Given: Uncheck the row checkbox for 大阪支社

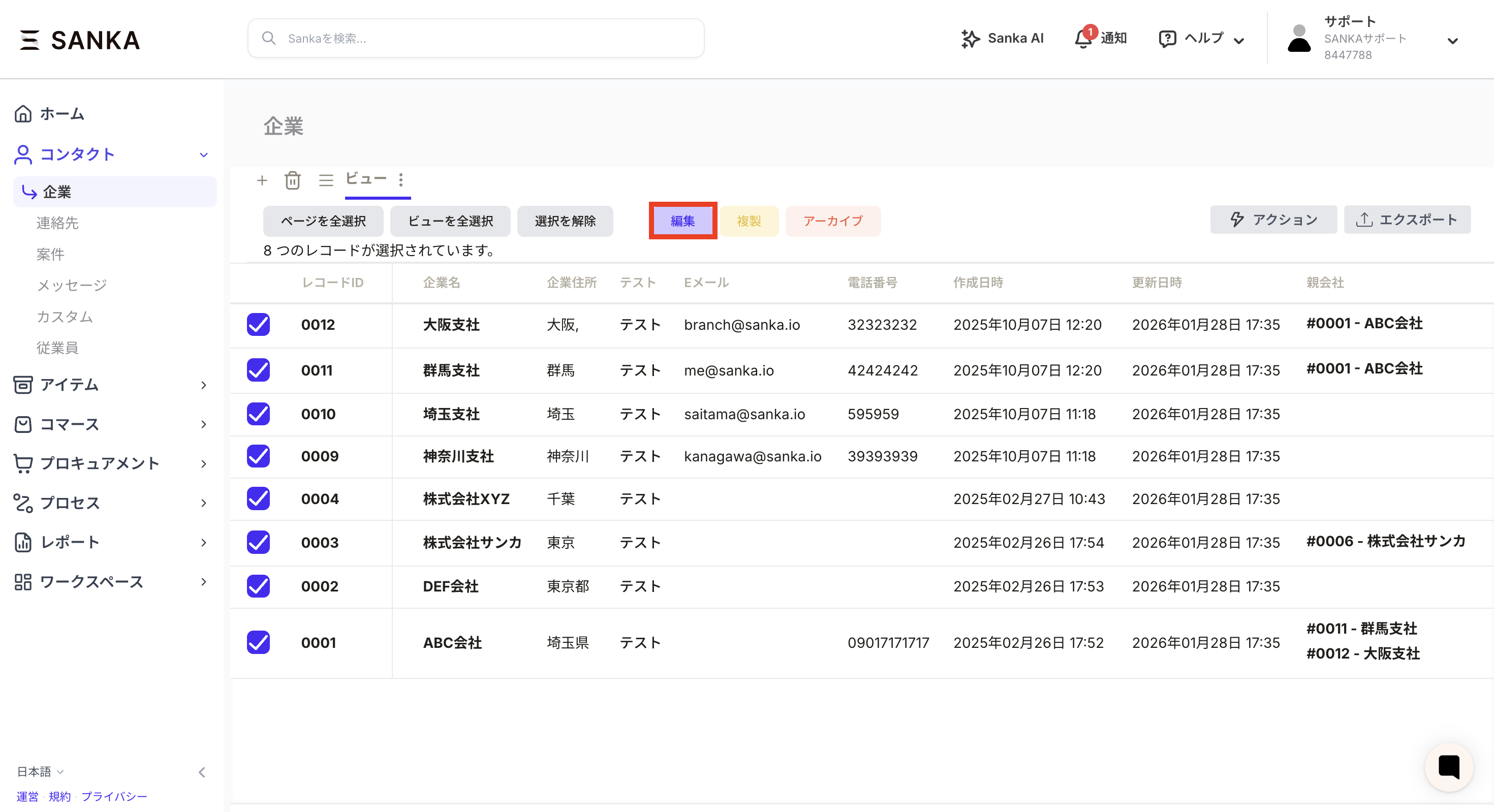Looking at the screenshot, I should click(258, 325).
